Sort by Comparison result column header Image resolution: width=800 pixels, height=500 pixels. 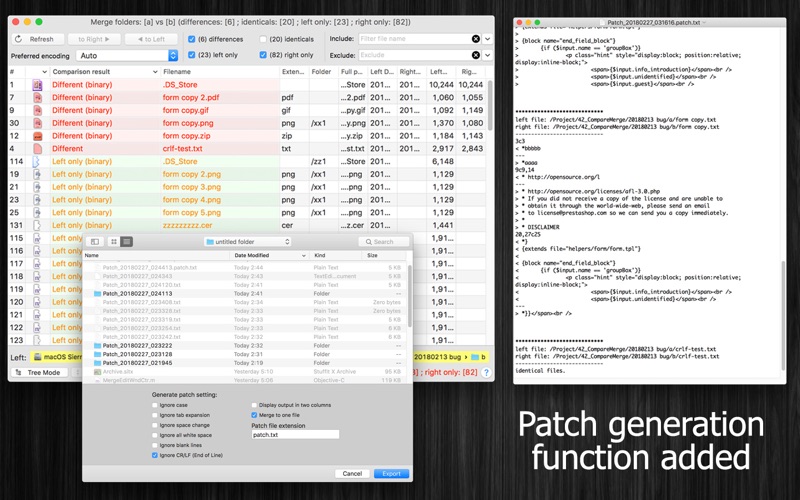[x=105, y=72]
